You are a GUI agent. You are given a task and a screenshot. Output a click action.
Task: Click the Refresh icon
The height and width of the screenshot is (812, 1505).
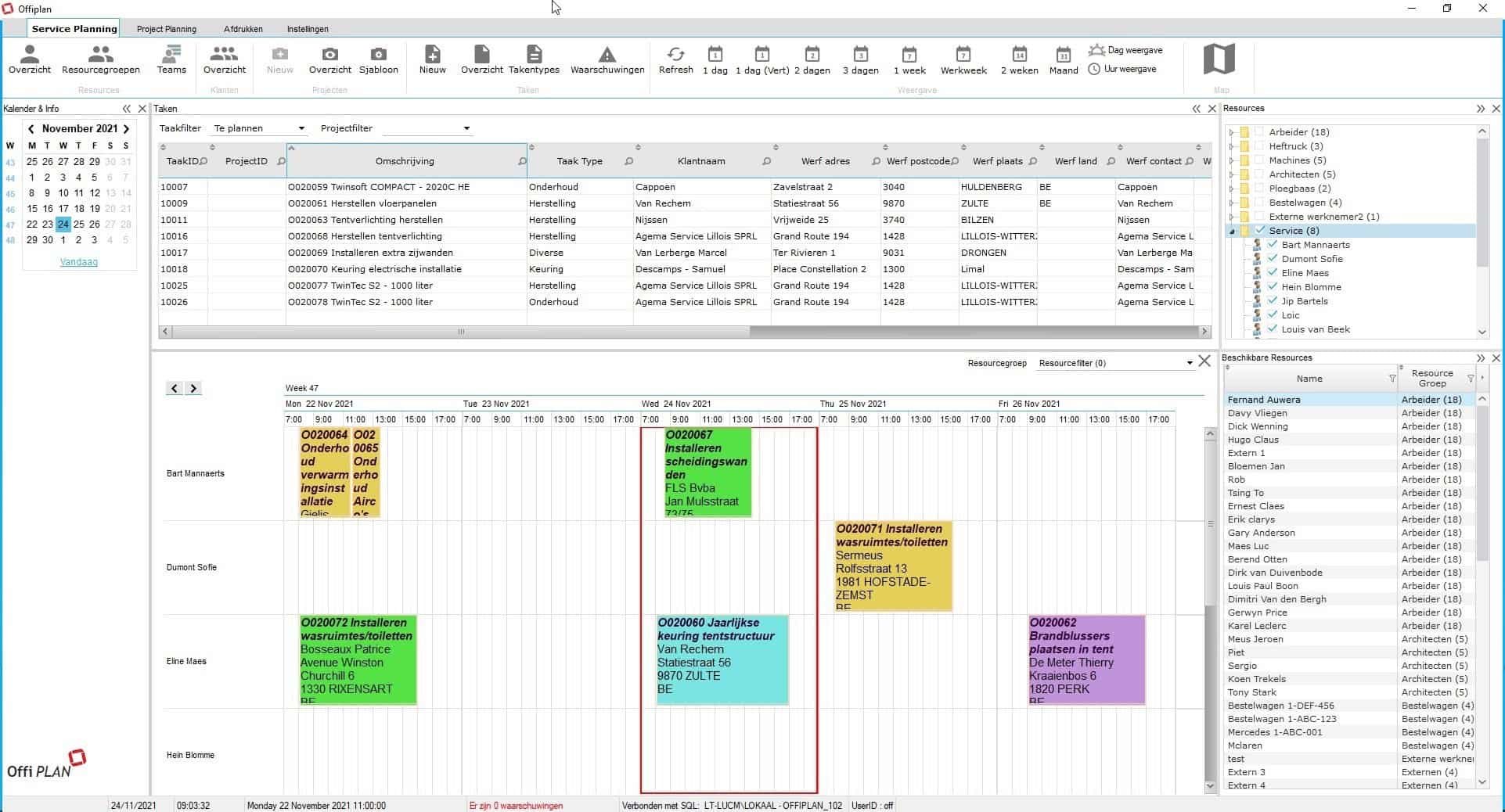[x=676, y=59]
